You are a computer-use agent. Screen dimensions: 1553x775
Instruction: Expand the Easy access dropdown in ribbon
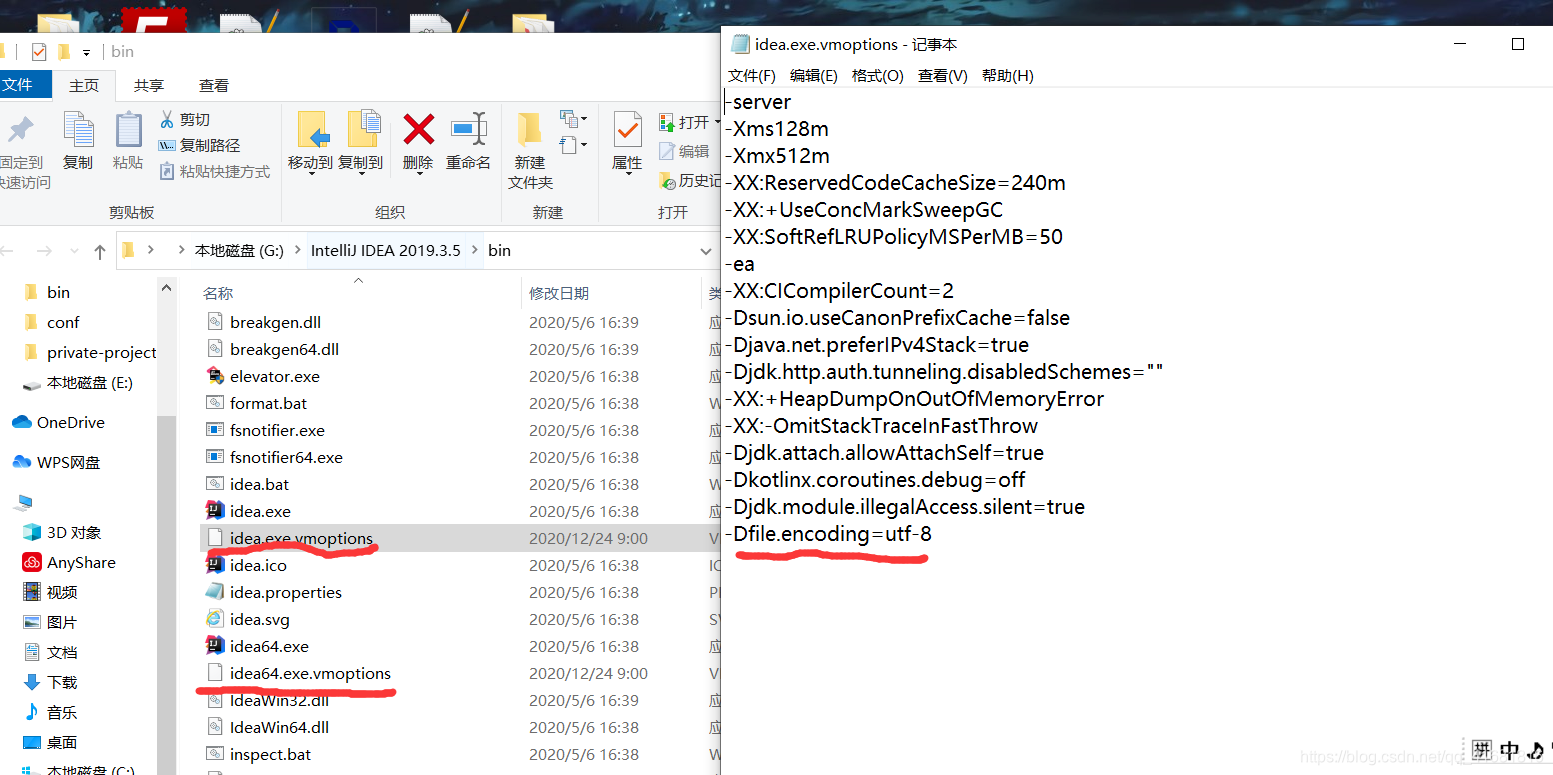574,146
